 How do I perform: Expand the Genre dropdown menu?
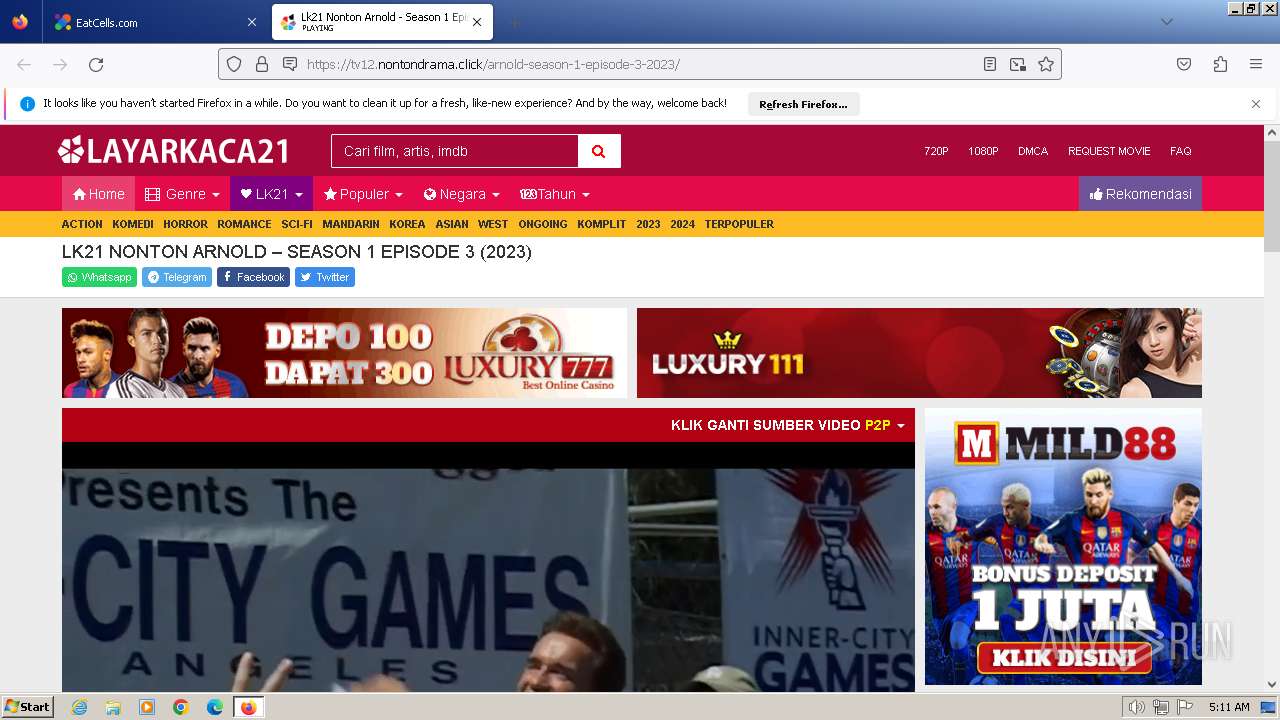[182, 194]
